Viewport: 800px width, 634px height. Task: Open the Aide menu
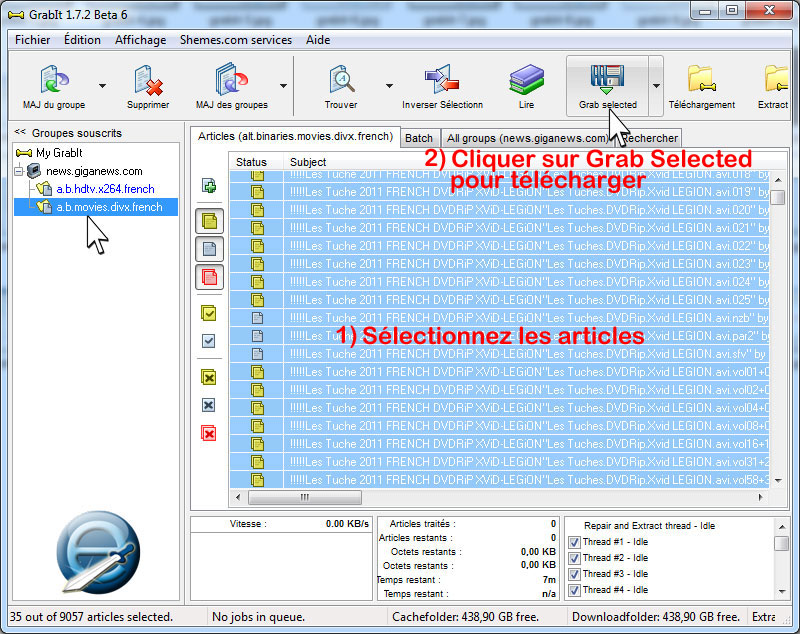(318, 40)
